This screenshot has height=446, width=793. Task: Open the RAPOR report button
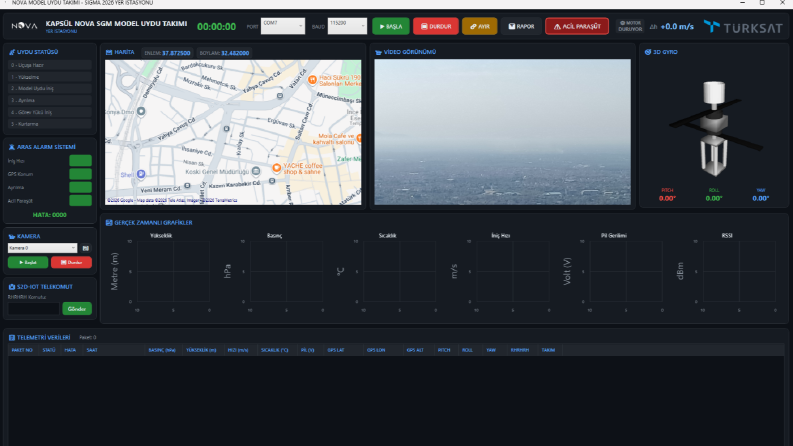(x=521, y=26)
